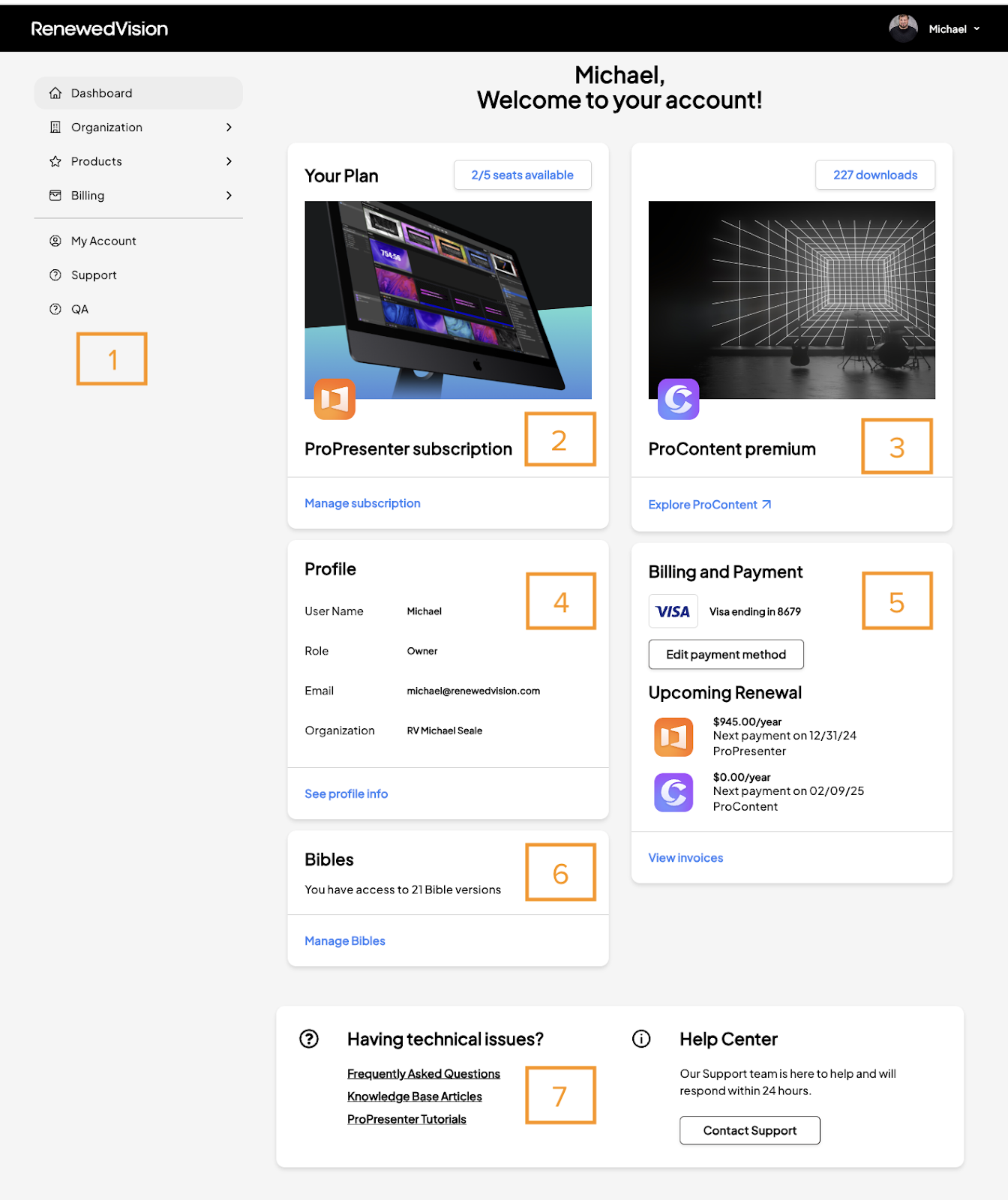The width and height of the screenshot is (1008, 1200).
Task: Click the ProPresenter iMac image
Action: tap(448, 299)
